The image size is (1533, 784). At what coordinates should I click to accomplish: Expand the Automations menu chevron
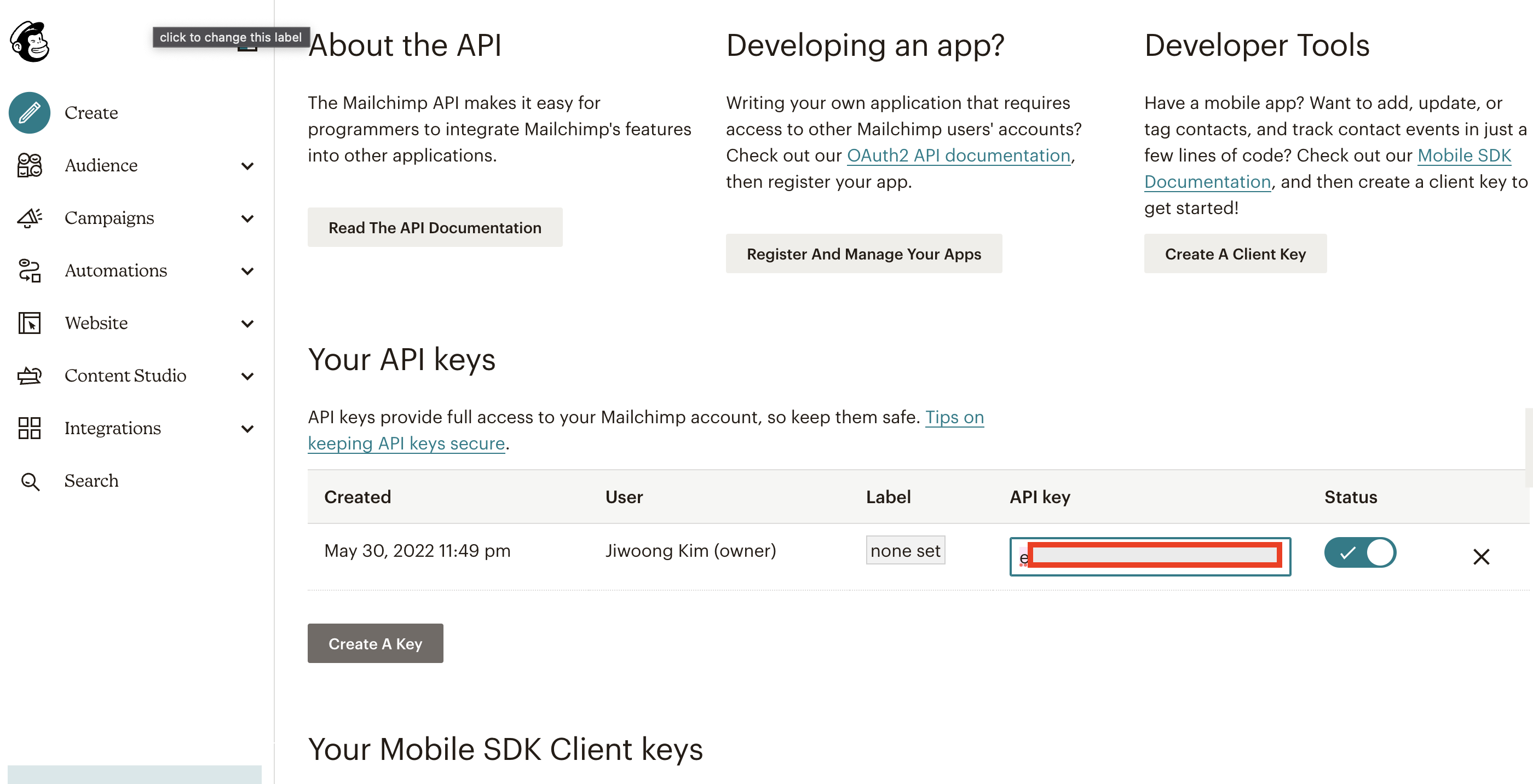(247, 271)
